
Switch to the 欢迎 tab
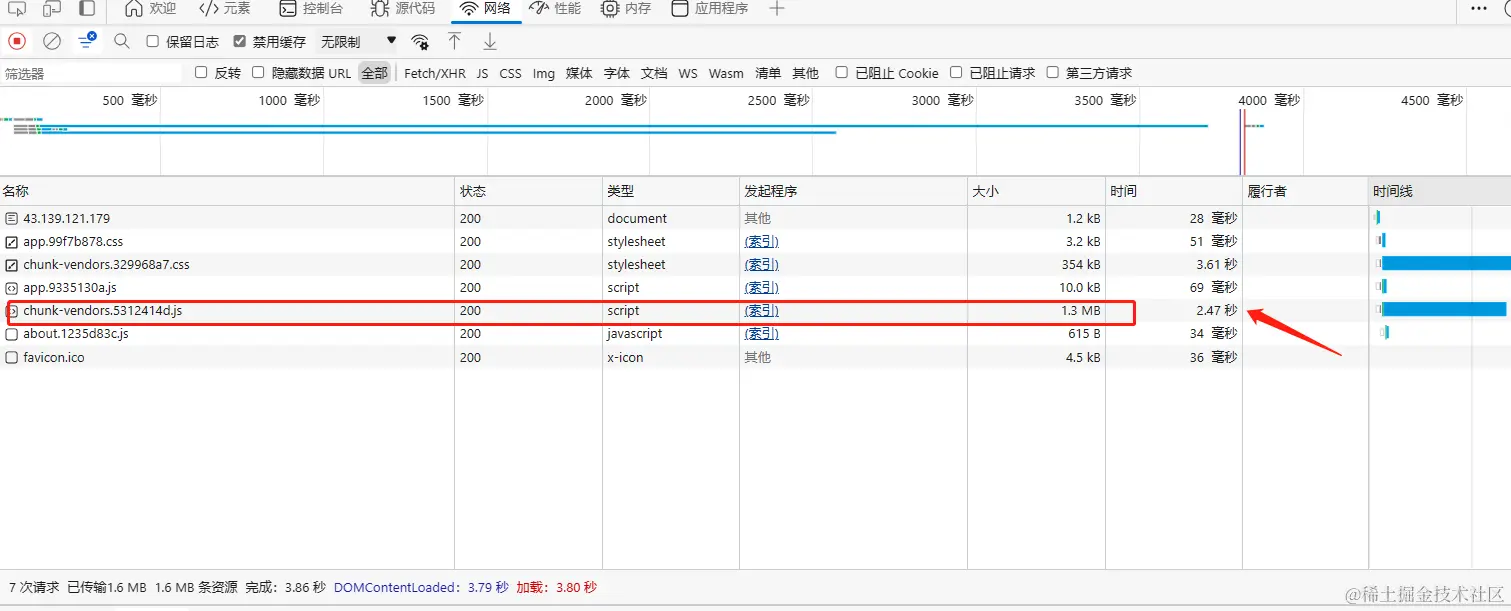(152, 9)
